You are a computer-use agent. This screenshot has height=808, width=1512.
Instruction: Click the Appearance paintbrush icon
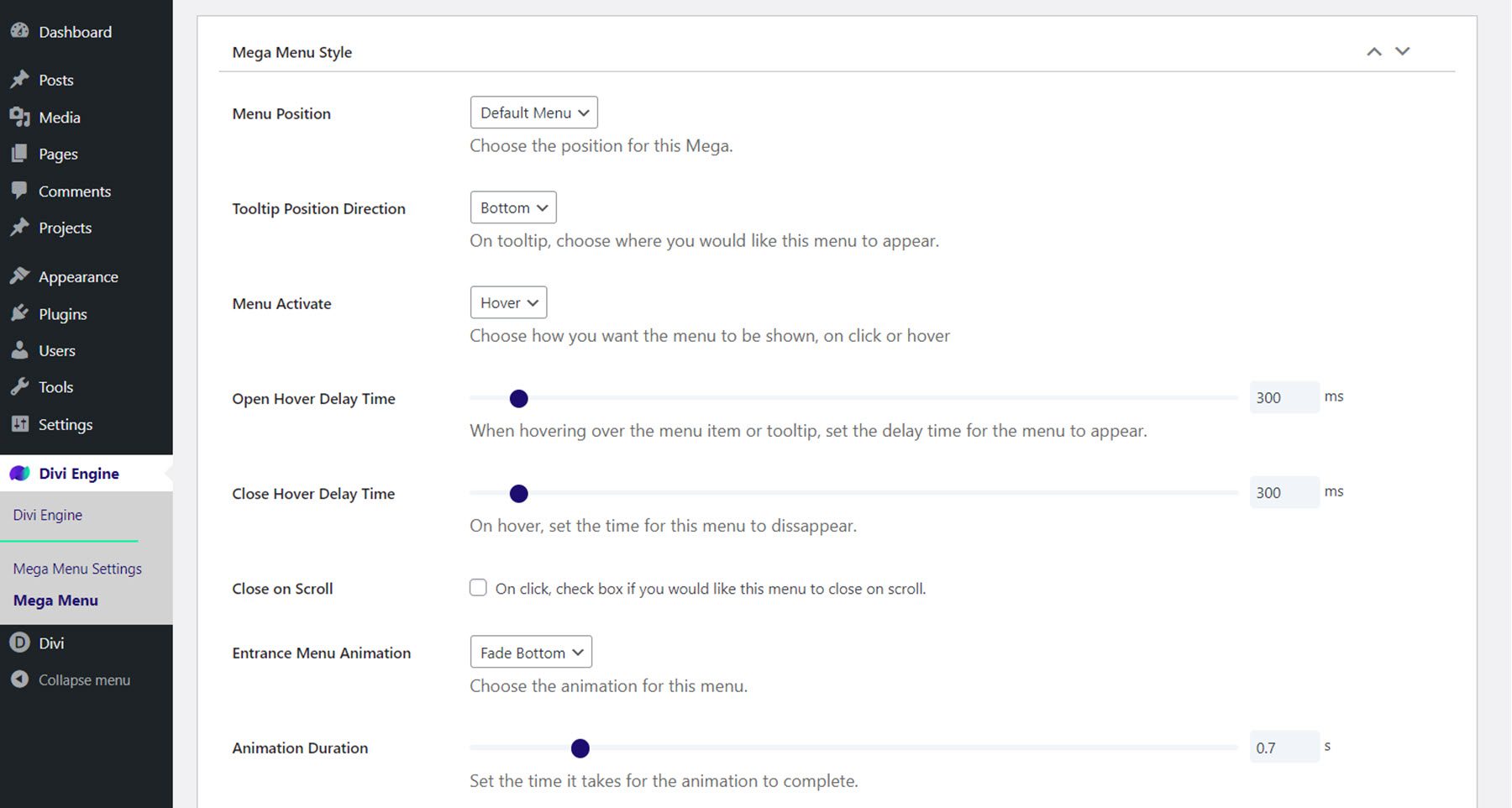(x=19, y=275)
